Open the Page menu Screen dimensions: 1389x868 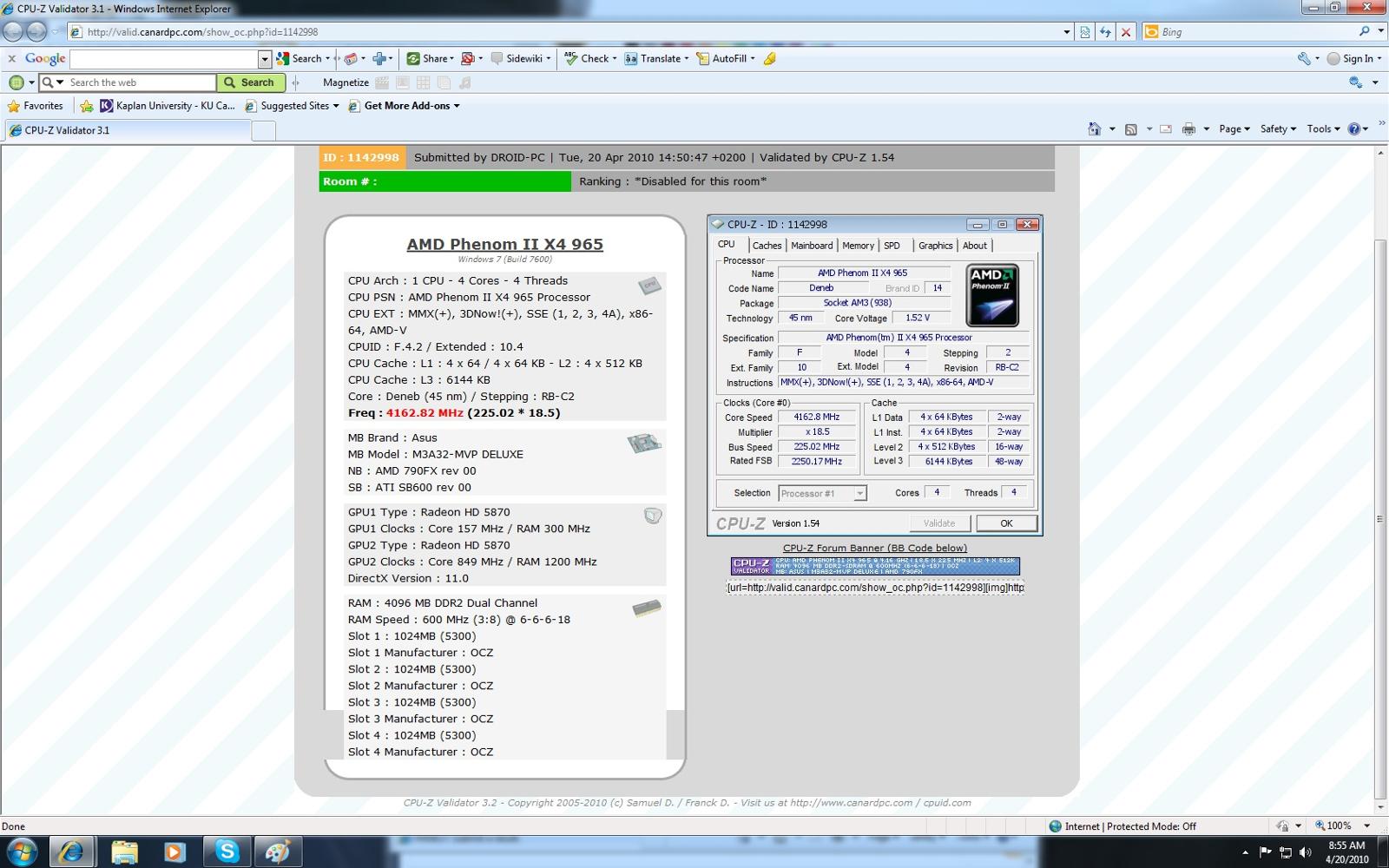tap(1234, 128)
